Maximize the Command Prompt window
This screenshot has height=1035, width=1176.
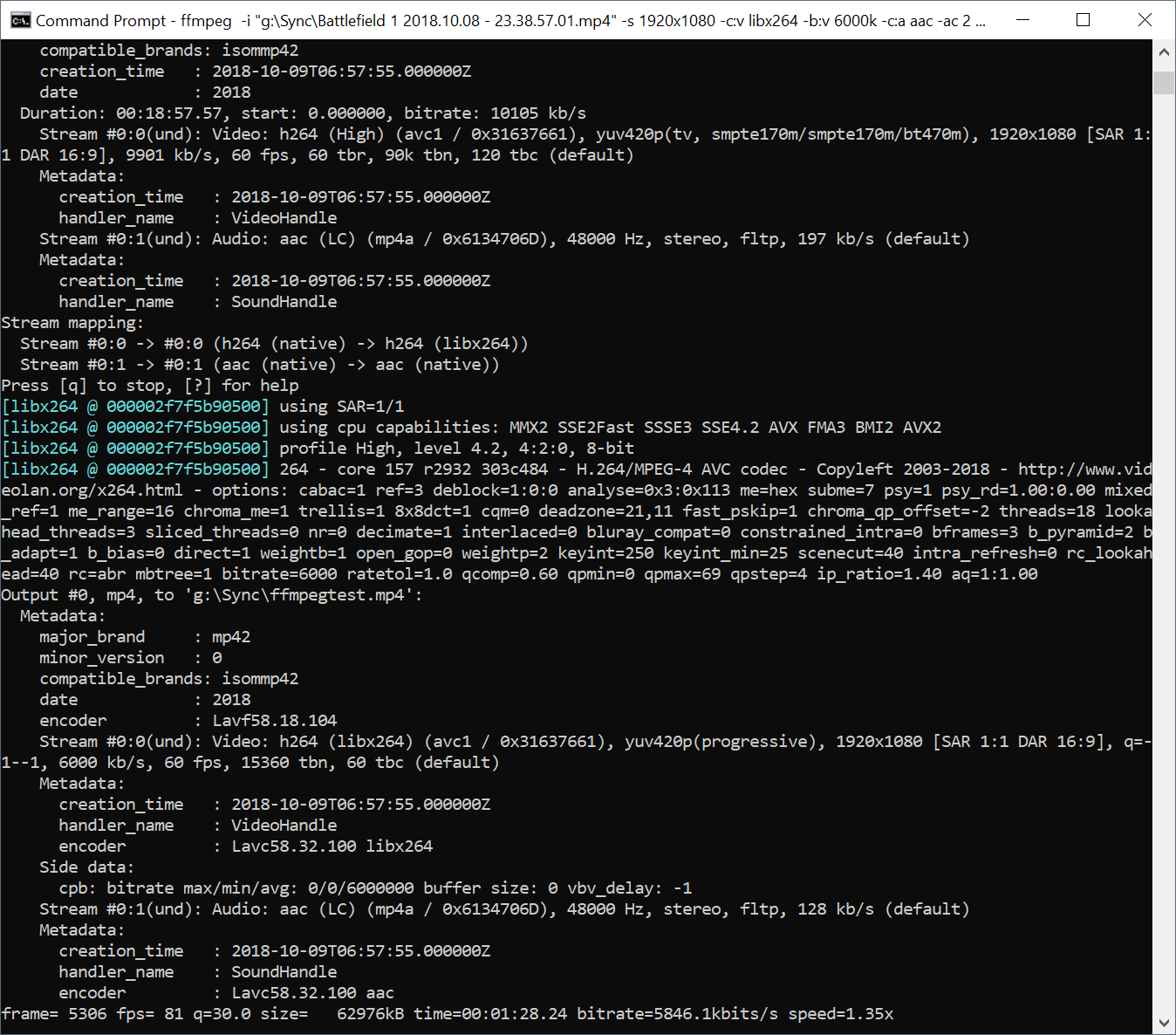point(1083,20)
